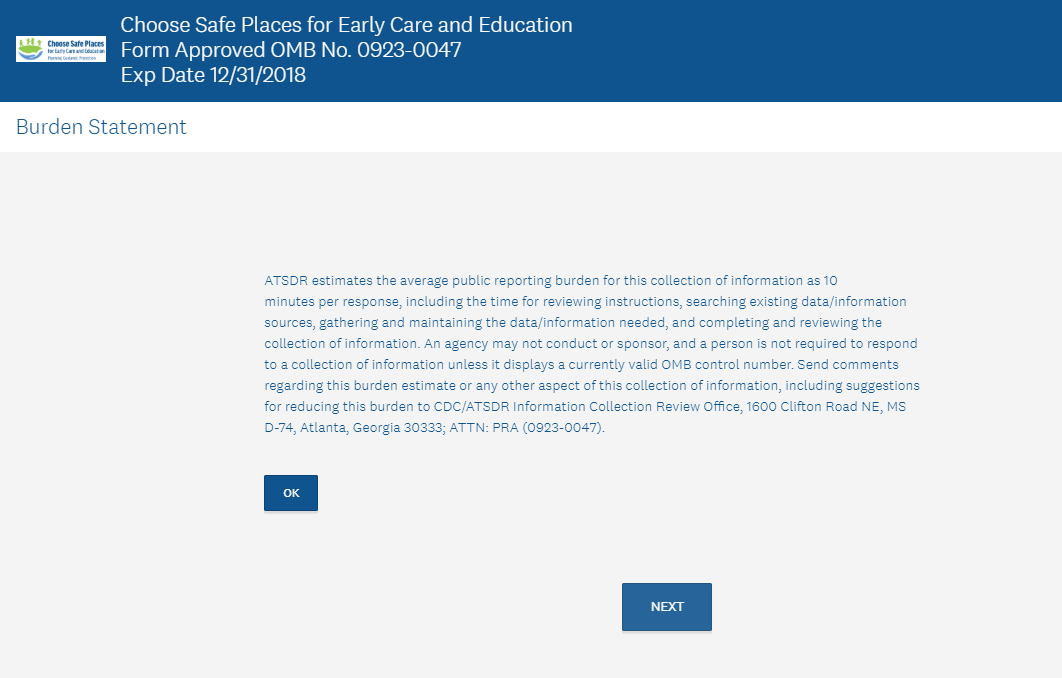
Task: Click the Burden Statement heading
Action: coord(101,127)
